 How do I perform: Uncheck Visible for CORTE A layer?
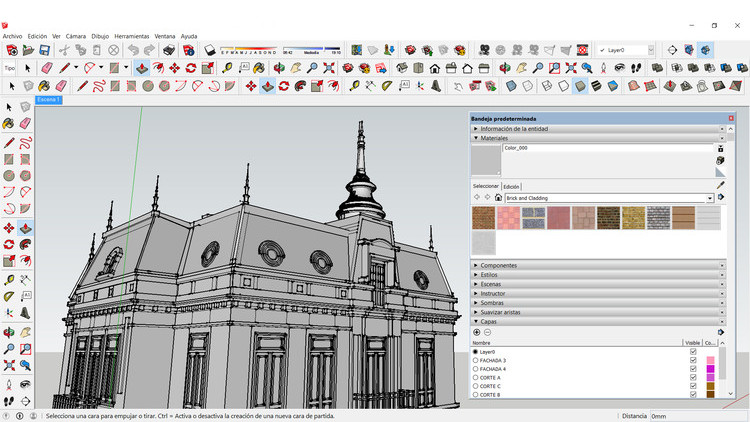tap(693, 378)
